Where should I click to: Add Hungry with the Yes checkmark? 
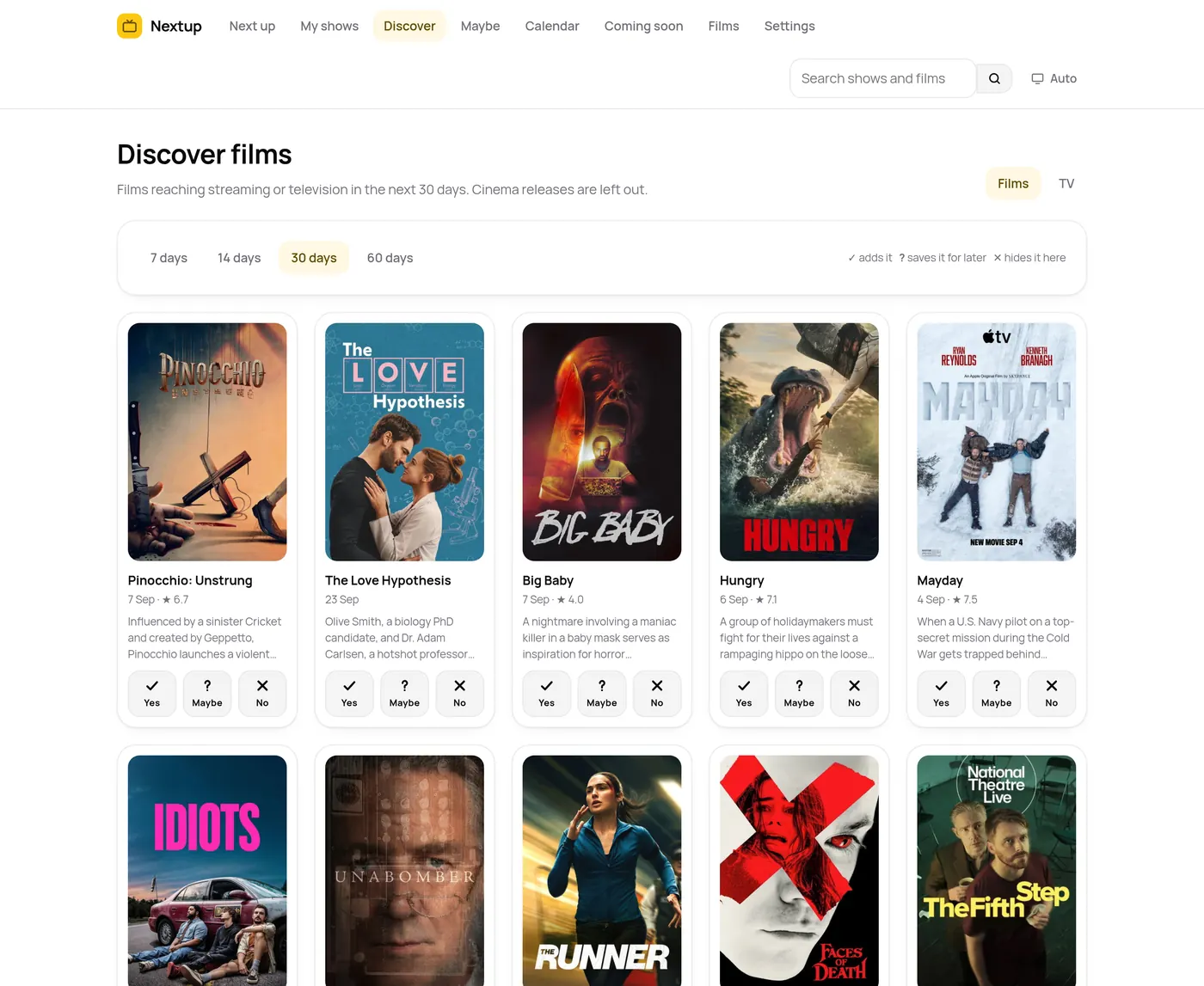coord(744,694)
